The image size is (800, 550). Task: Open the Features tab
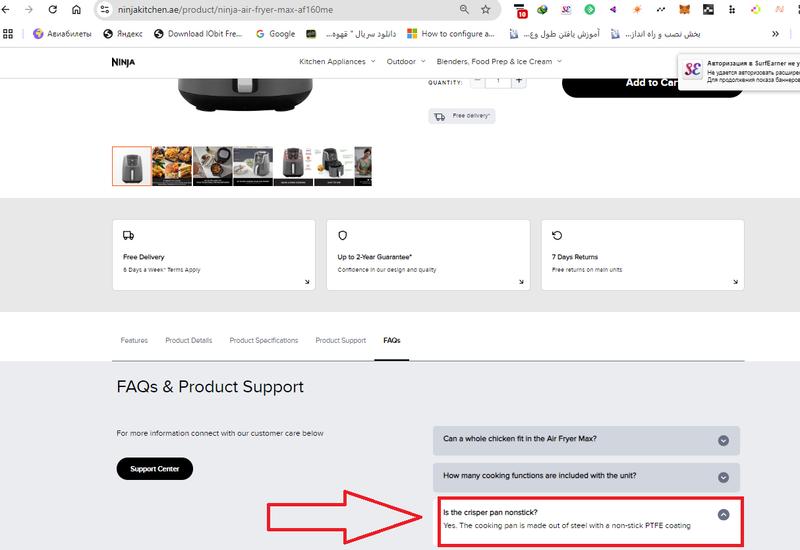[134, 340]
